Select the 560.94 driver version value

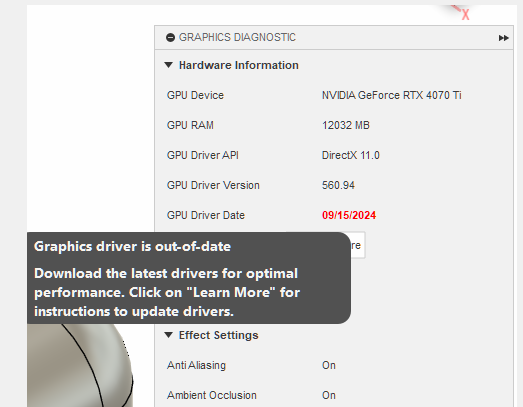338,185
